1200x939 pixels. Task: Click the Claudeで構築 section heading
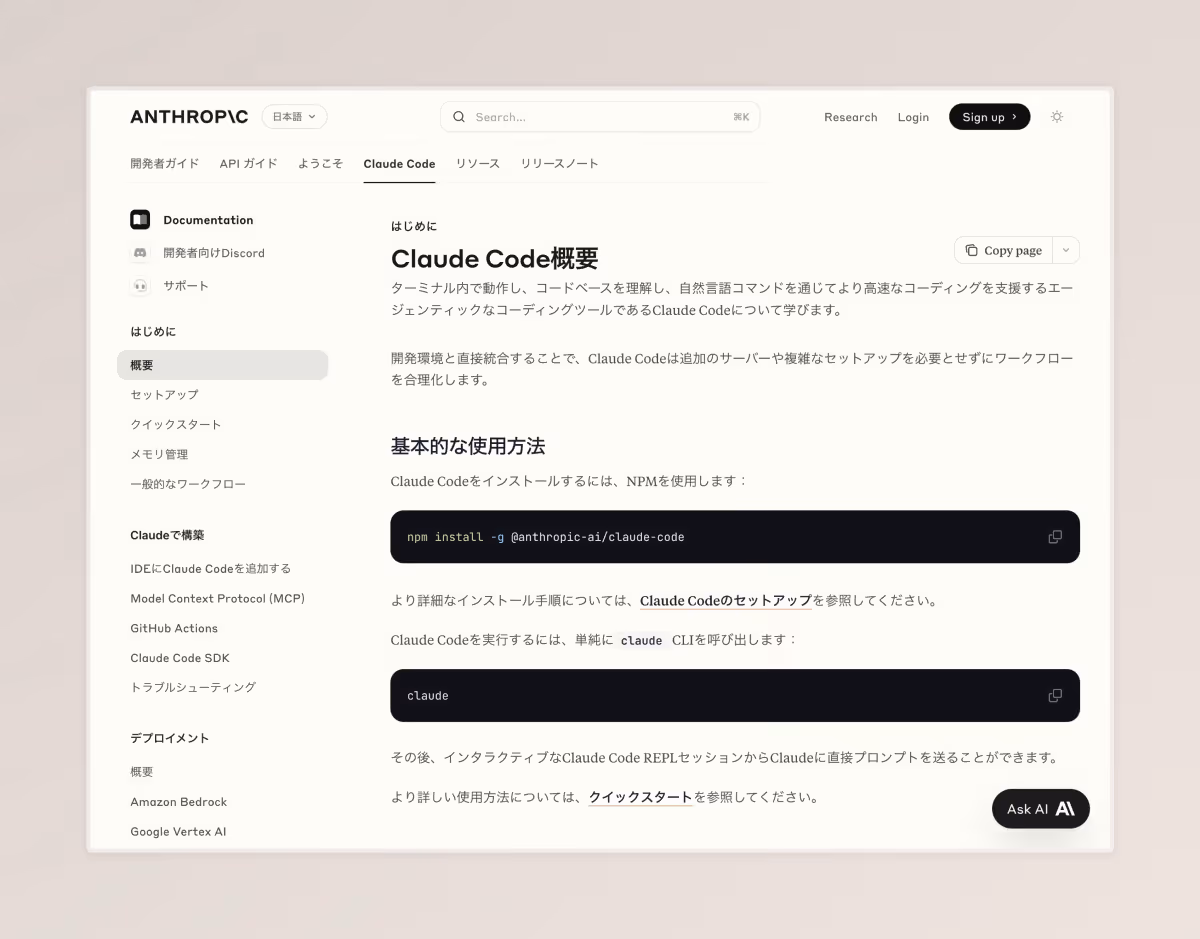click(x=167, y=535)
